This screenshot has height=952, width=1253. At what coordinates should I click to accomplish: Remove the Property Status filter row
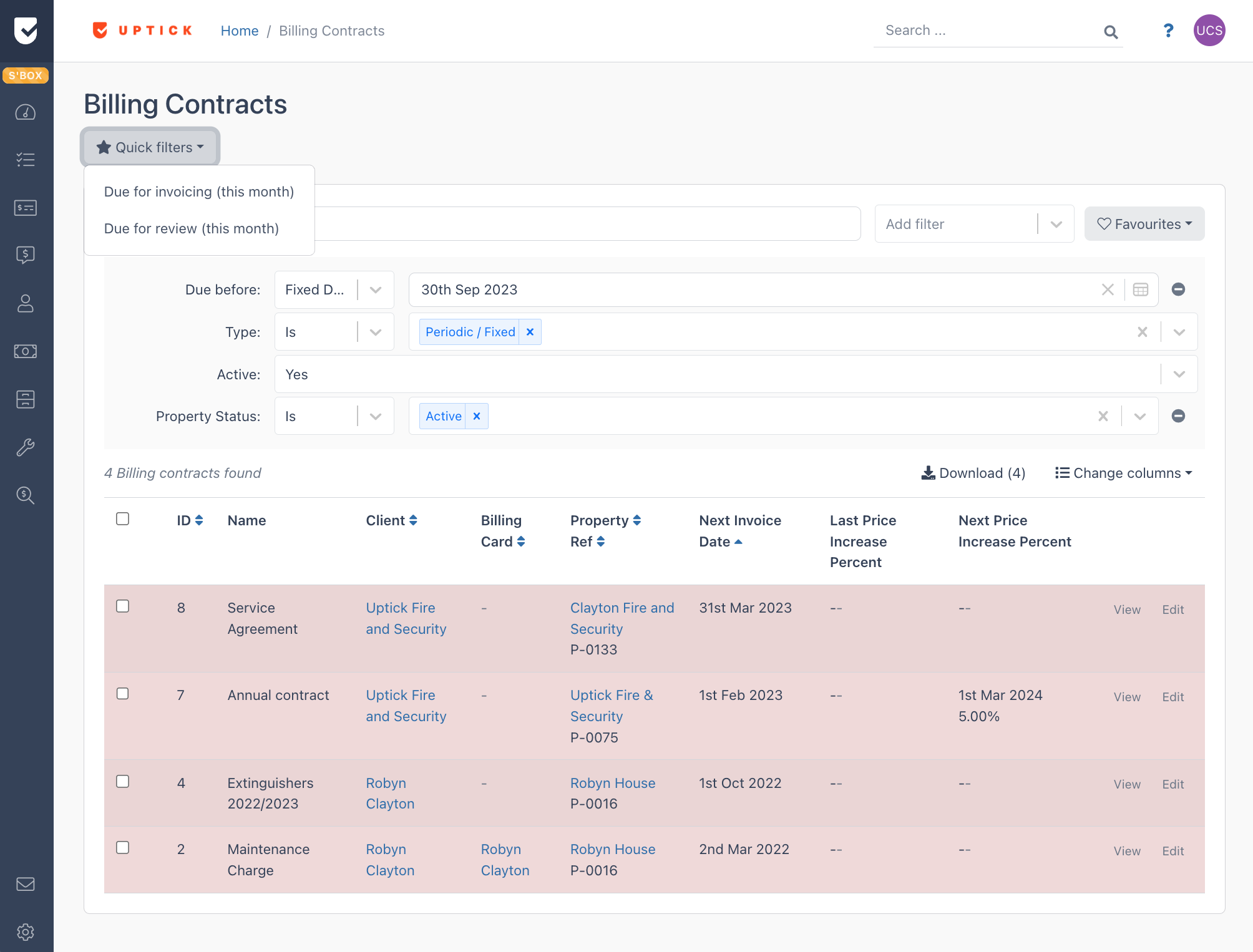(x=1178, y=416)
